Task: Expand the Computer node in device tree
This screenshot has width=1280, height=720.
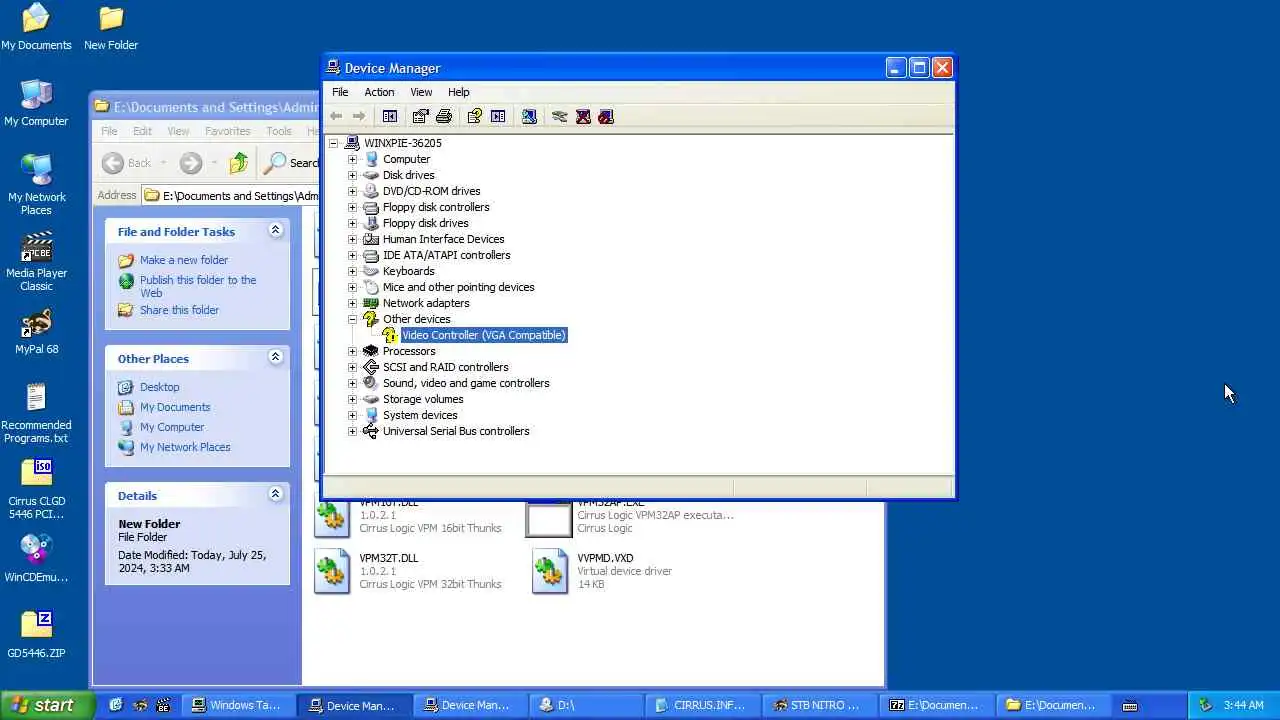Action: tap(352, 159)
